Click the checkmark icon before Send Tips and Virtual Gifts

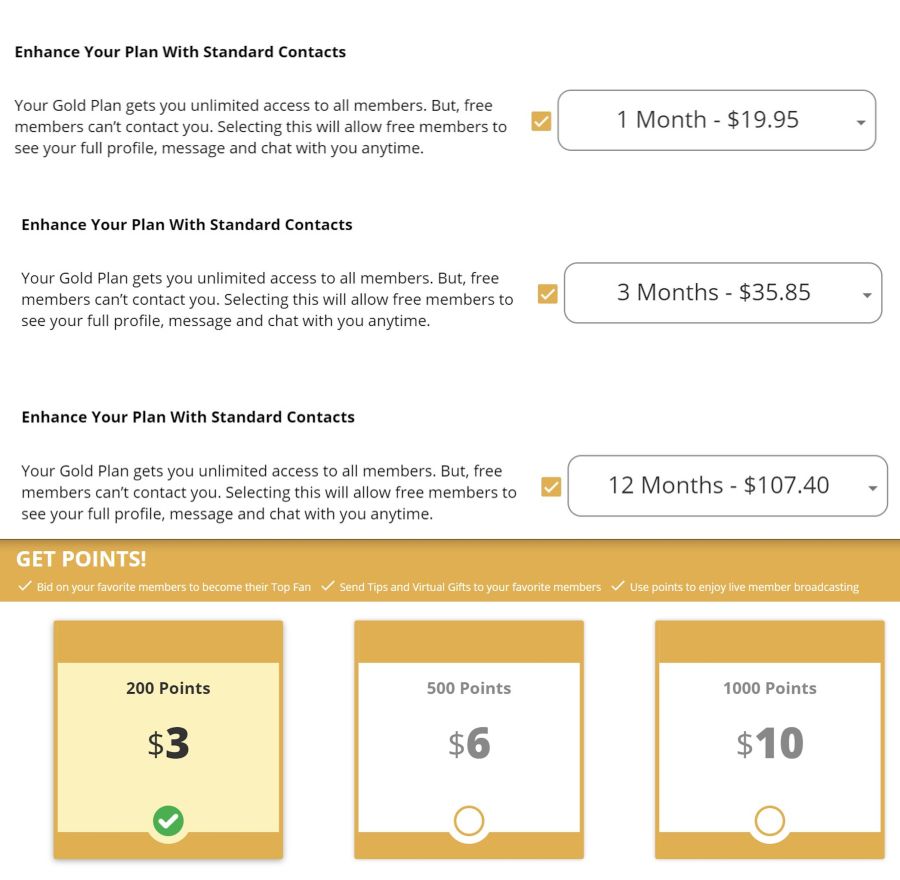(x=328, y=586)
